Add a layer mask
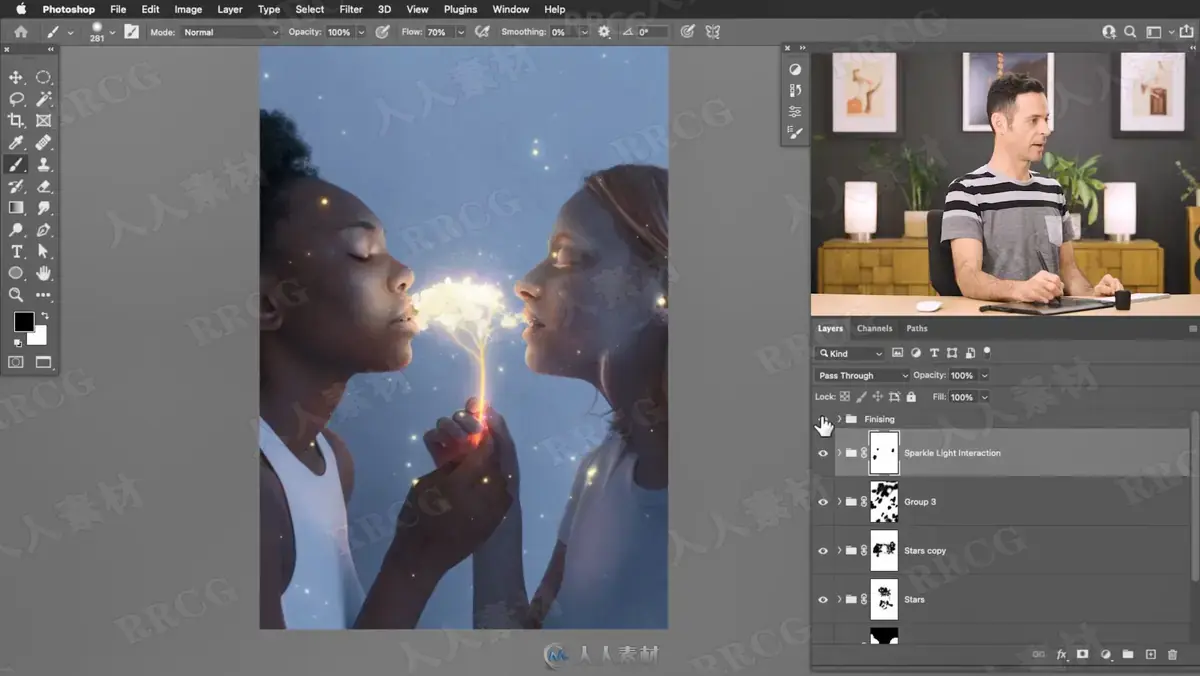This screenshot has height=676, width=1200. pos(1082,654)
